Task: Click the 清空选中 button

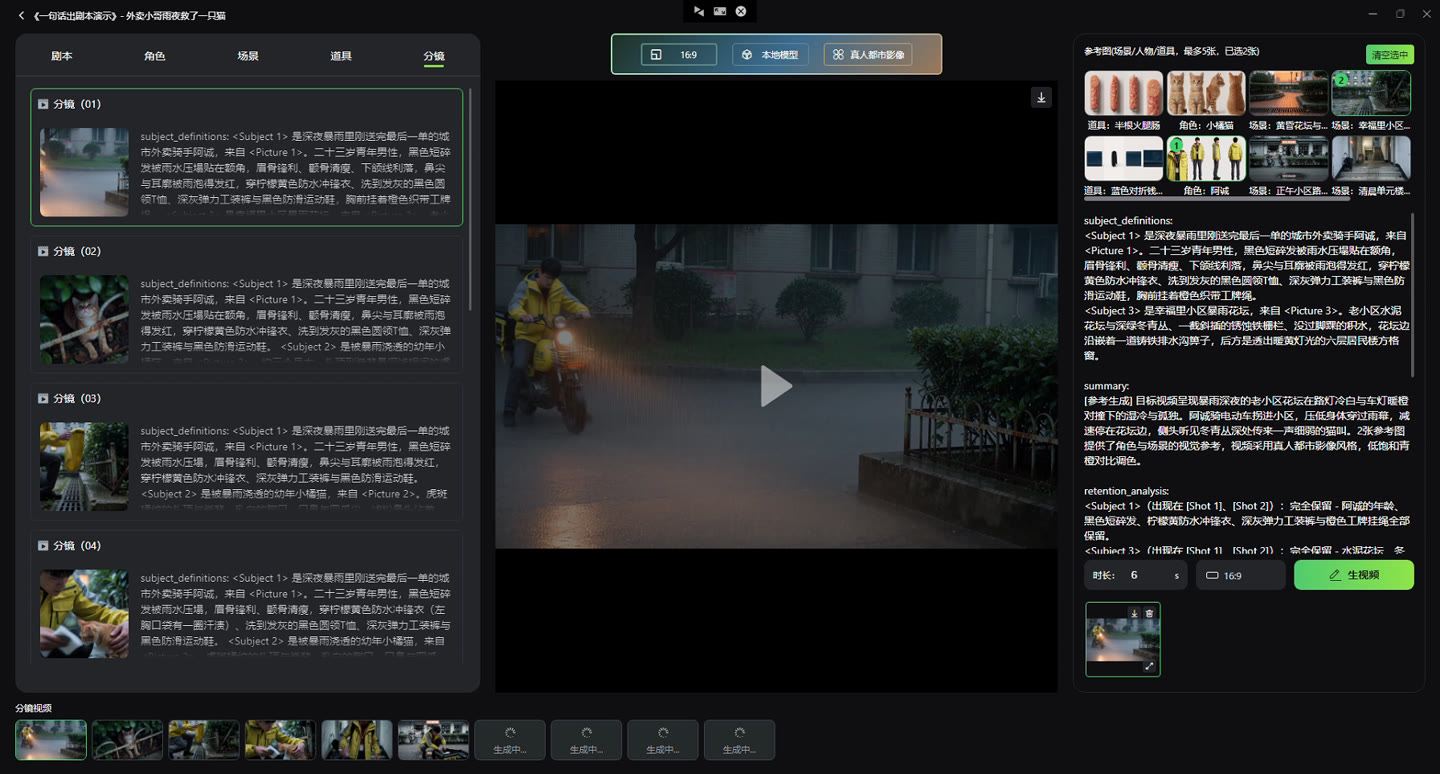Action: pos(1390,54)
